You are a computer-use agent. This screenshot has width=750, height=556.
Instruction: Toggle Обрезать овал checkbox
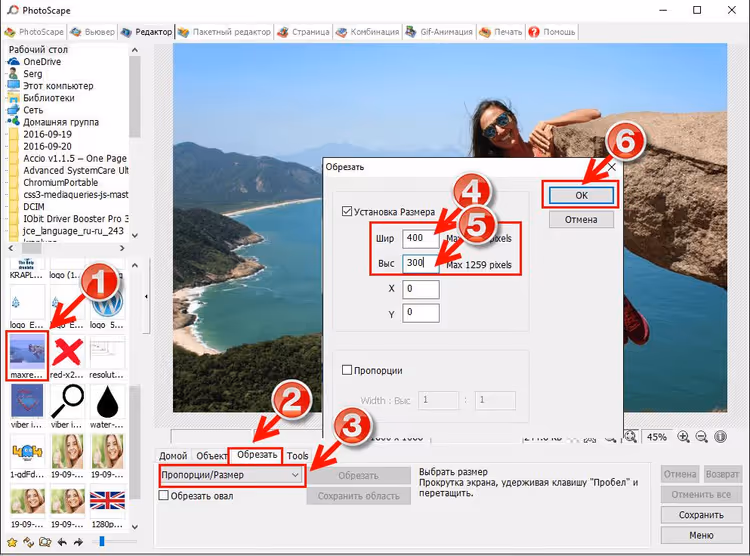pyautogui.click(x=164, y=496)
